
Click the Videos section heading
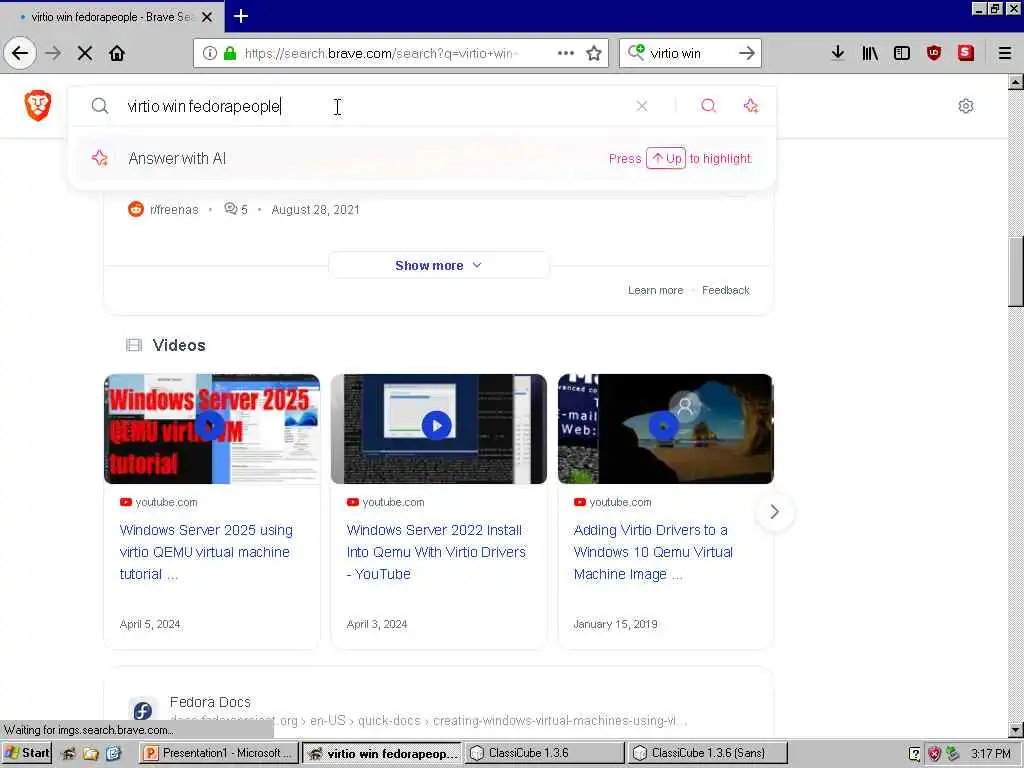(x=179, y=345)
